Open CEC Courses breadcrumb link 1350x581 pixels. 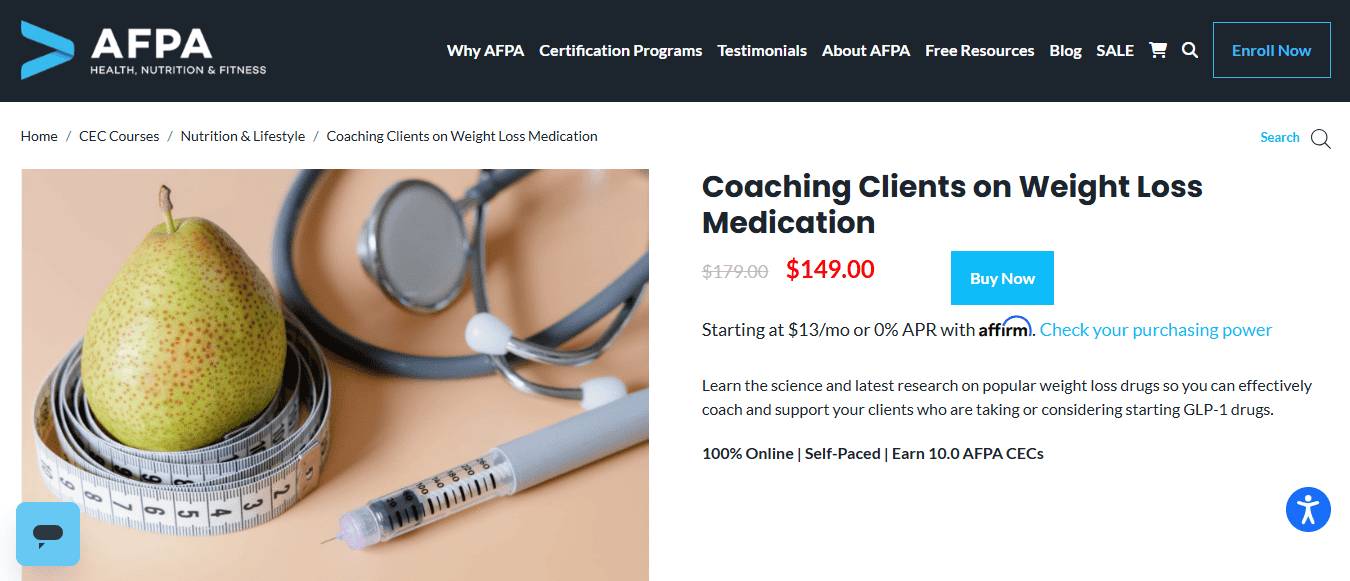tap(119, 136)
